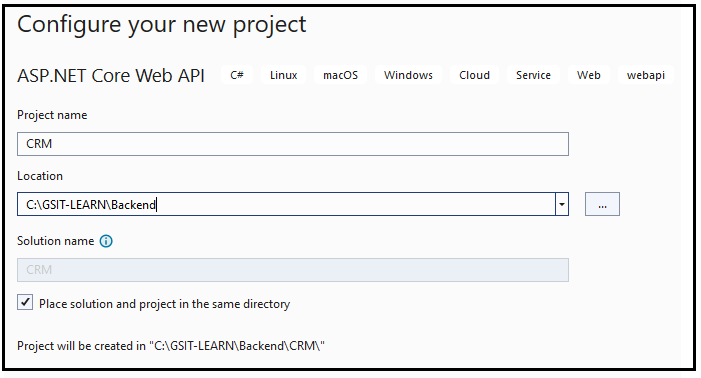
Task: Click the browse location ellipsis button
Action: point(602,204)
